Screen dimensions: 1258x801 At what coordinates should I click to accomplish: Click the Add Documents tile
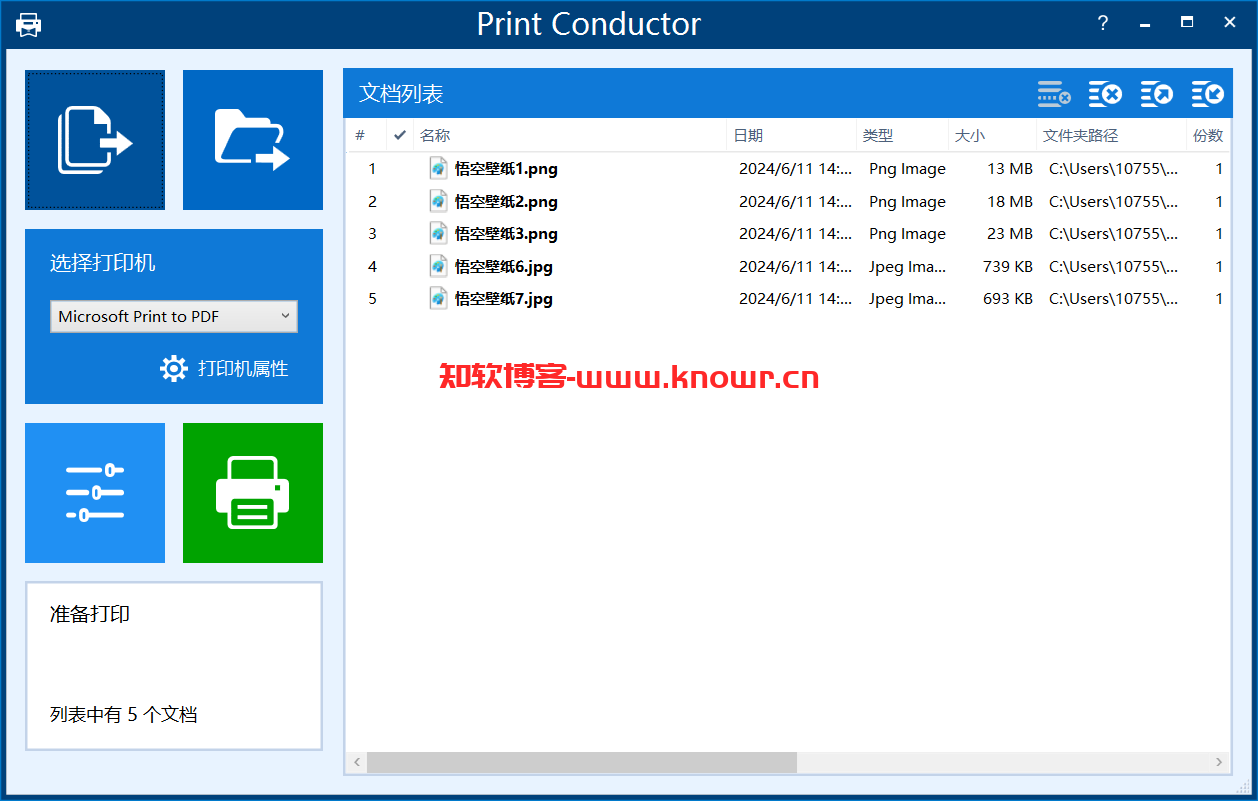tap(95, 140)
